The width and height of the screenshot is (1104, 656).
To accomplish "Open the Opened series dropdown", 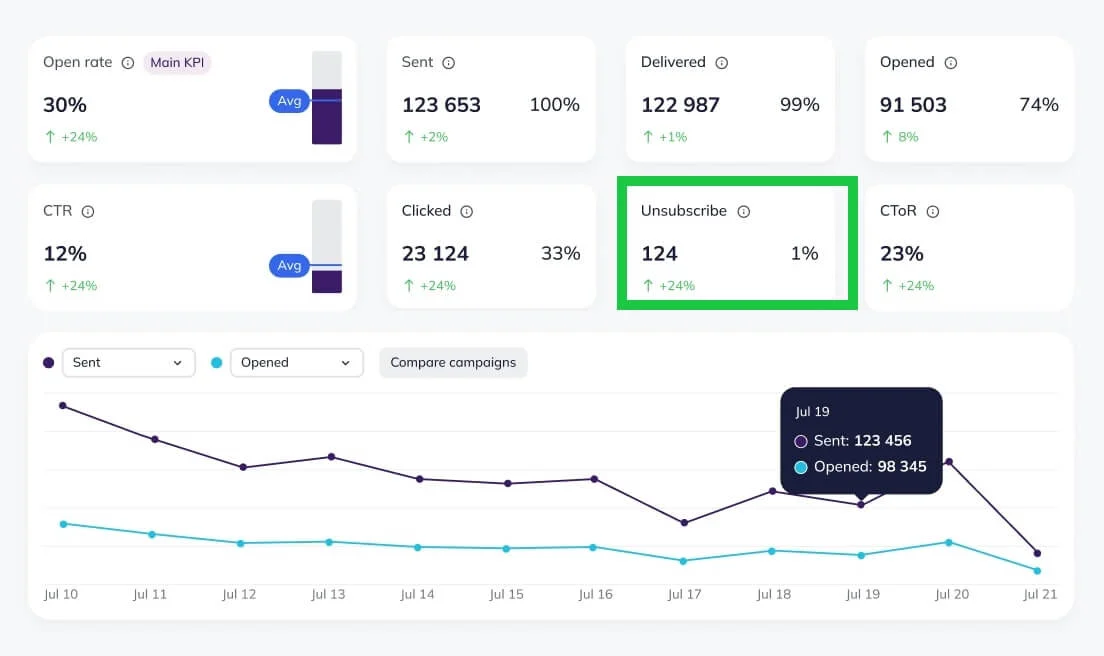I will (297, 362).
